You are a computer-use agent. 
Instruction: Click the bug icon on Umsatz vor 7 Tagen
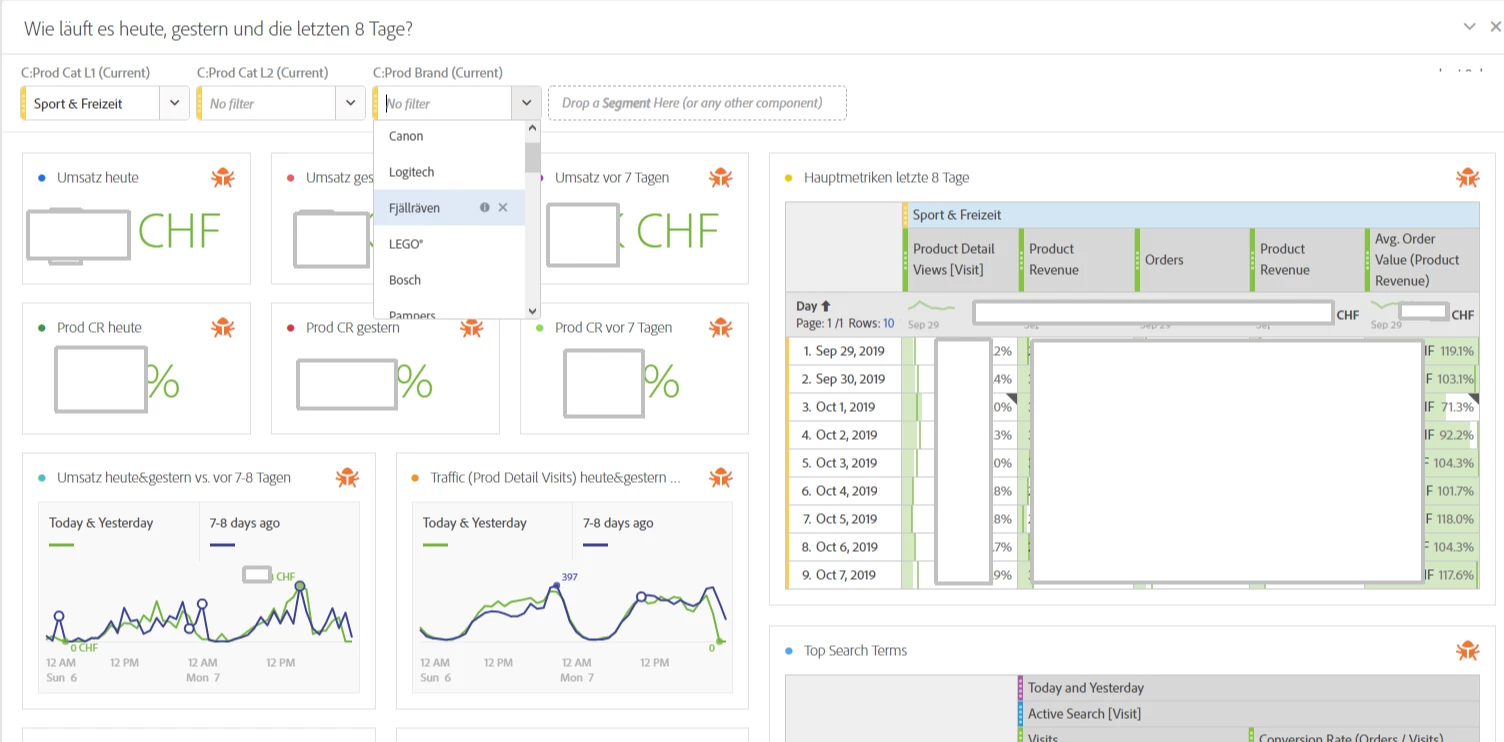[720, 178]
